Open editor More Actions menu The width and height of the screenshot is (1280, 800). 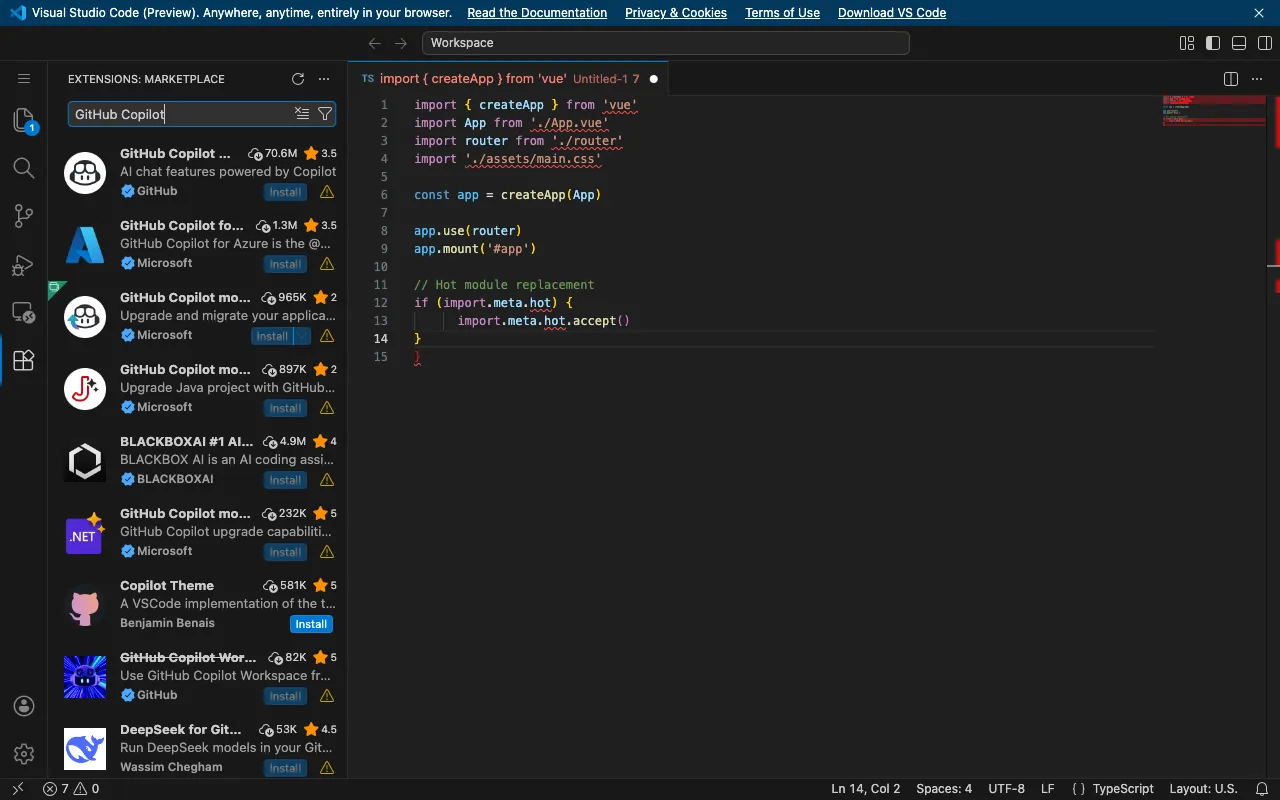click(1257, 79)
